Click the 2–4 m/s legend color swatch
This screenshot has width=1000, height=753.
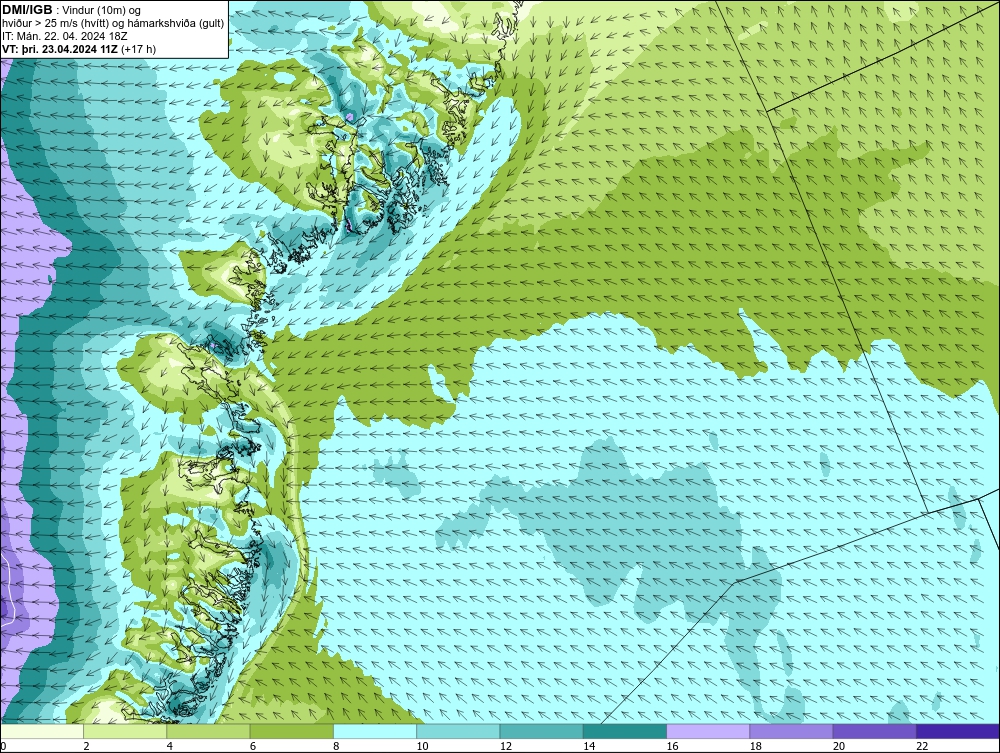(x=125, y=731)
